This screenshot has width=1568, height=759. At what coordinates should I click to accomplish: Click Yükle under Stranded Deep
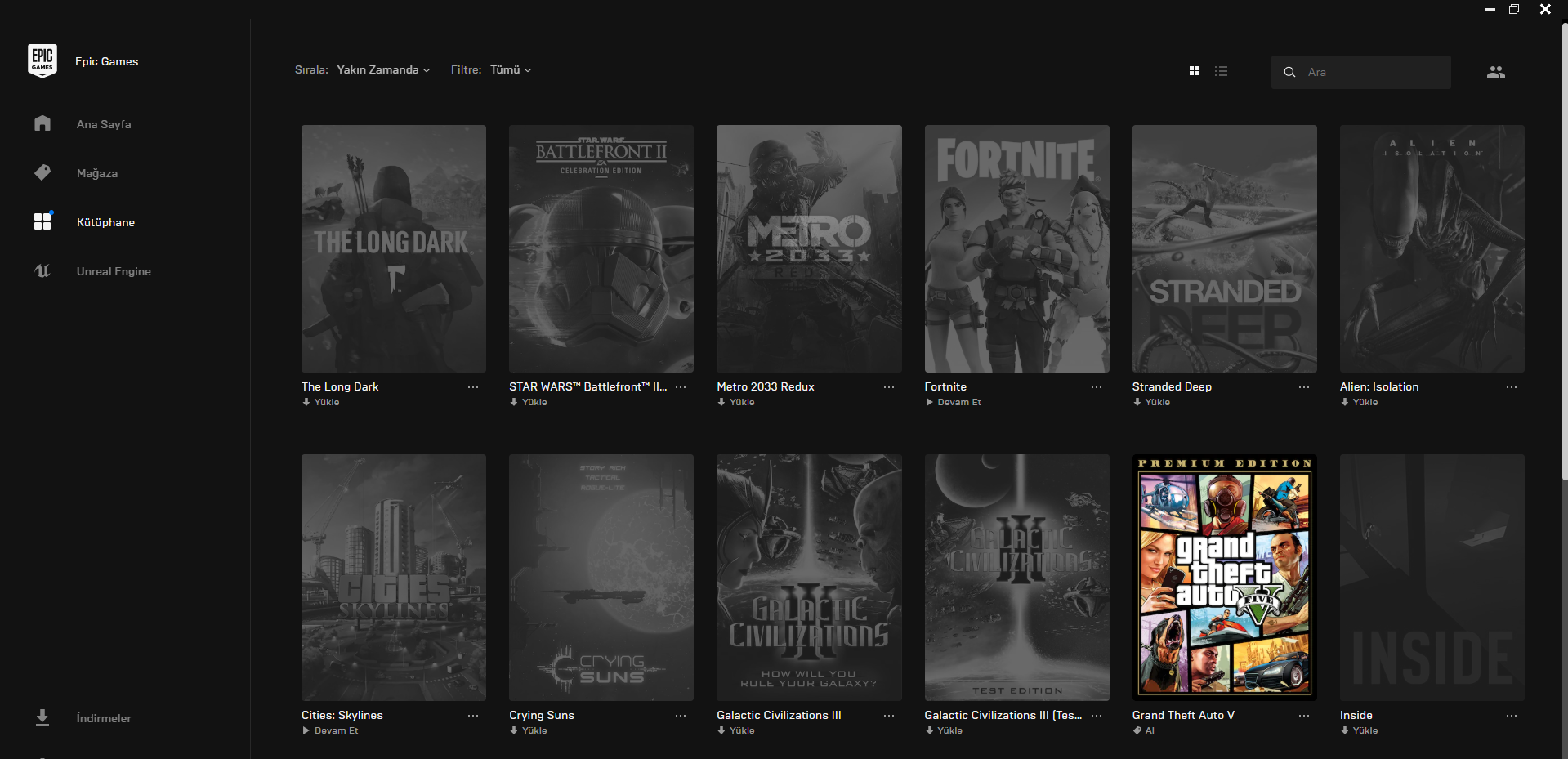[1151, 402]
